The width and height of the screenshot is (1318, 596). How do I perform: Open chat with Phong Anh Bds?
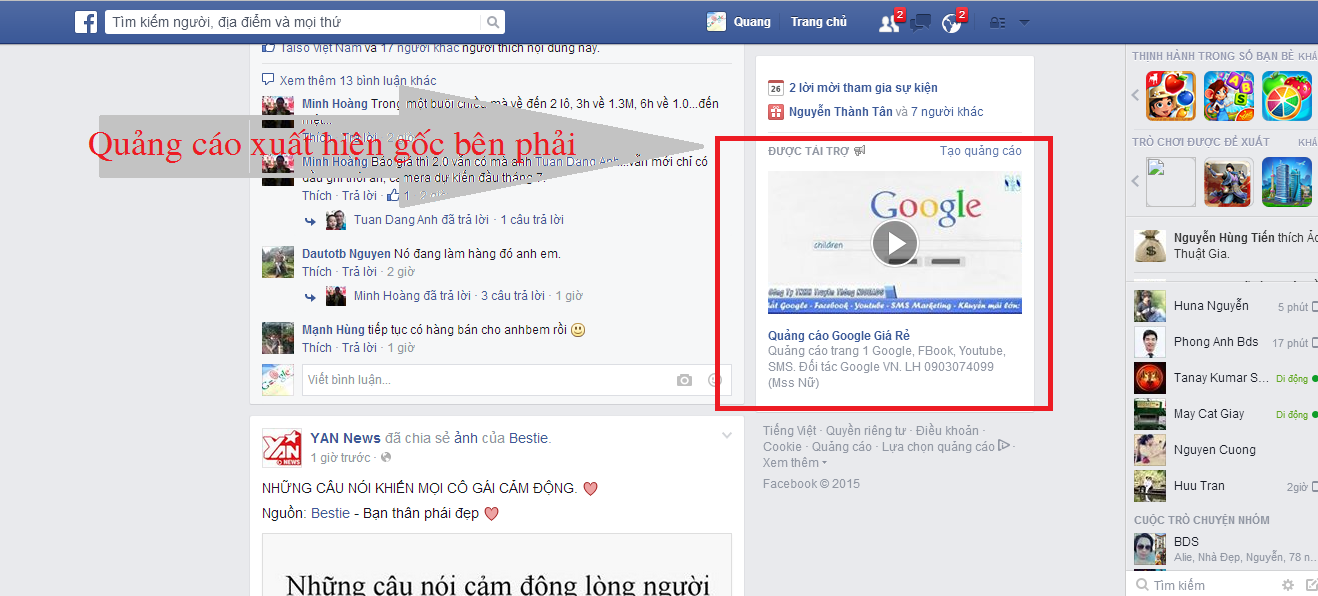pyautogui.click(x=1226, y=342)
